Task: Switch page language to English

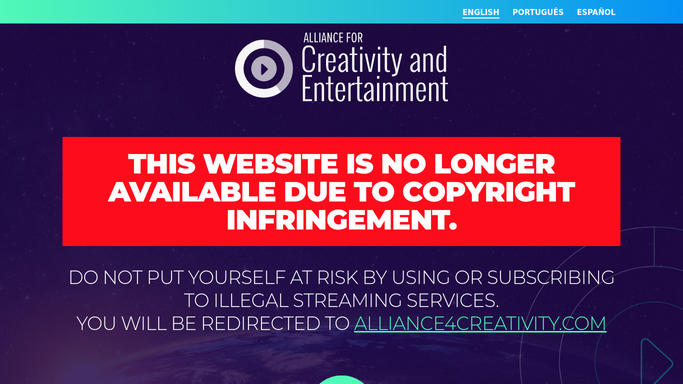Action: coord(480,12)
